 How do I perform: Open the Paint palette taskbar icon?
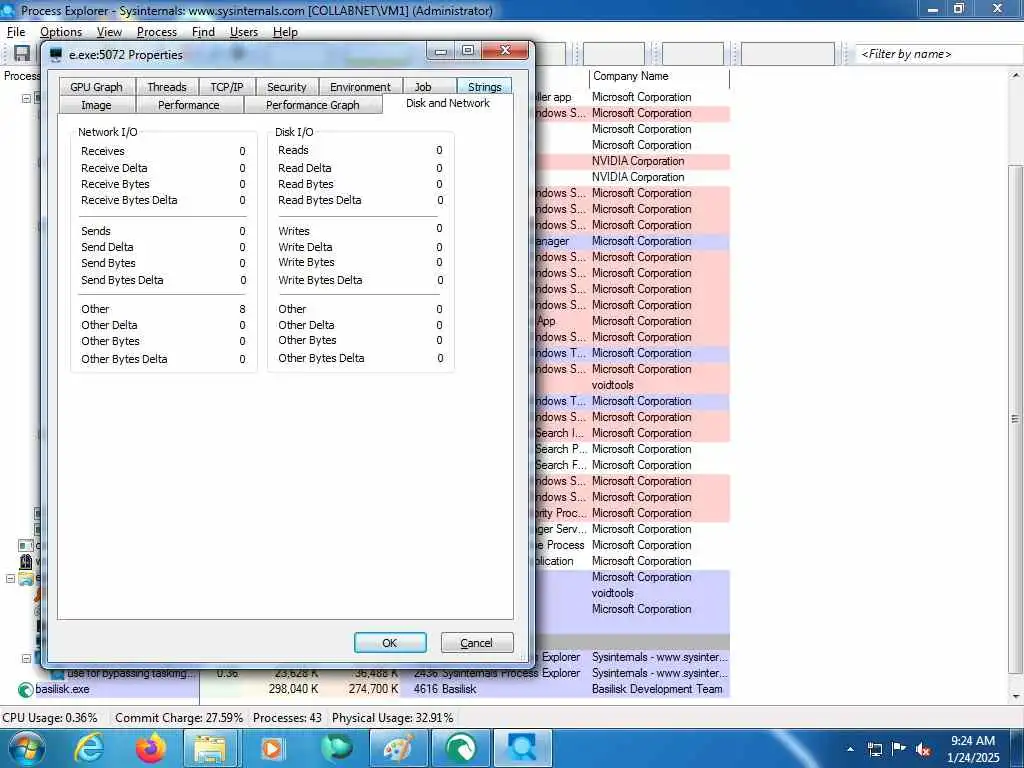(x=398, y=748)
